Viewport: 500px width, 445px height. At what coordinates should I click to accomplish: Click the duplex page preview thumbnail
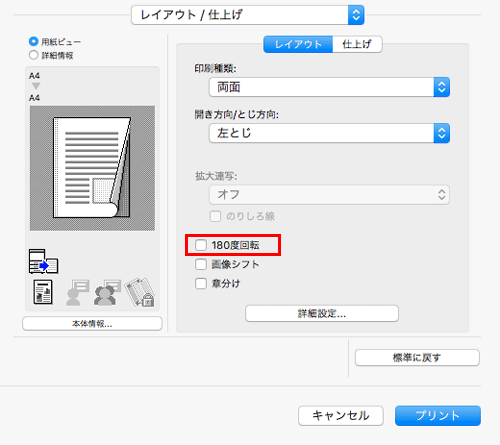92,168
